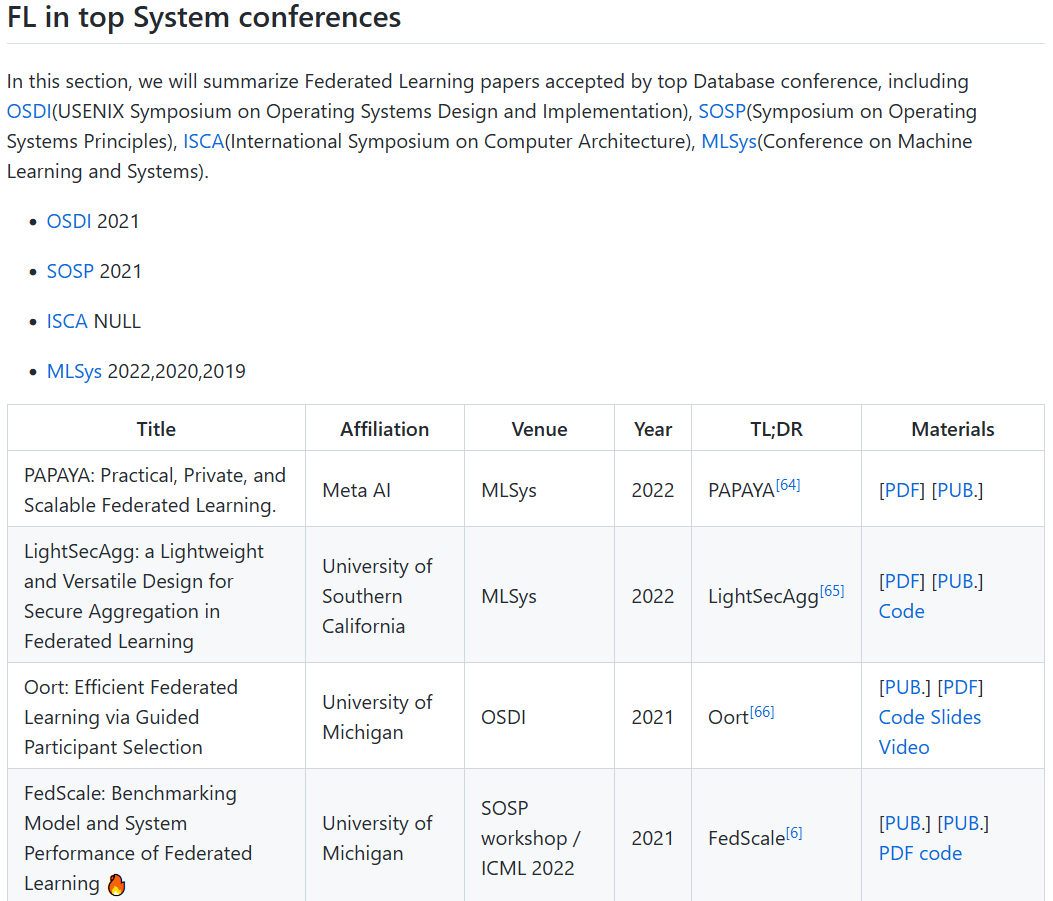Open the MLSys link in the intro paragraph
Screen dimensions: 1053x901
click(728, 141)
